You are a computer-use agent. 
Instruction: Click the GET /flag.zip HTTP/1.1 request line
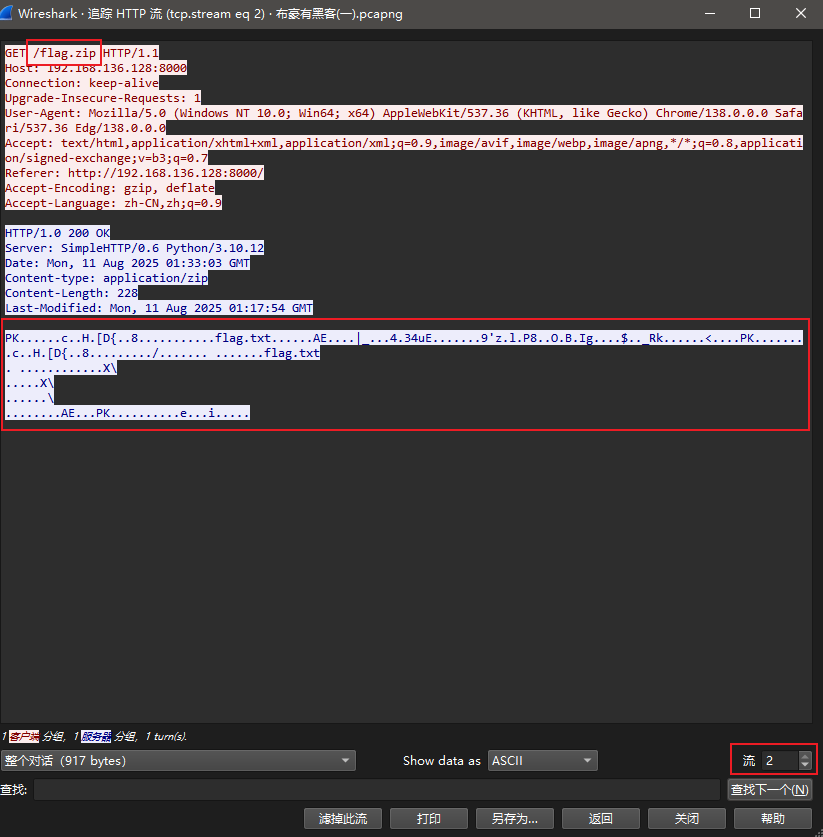click(x=82, y=53)
